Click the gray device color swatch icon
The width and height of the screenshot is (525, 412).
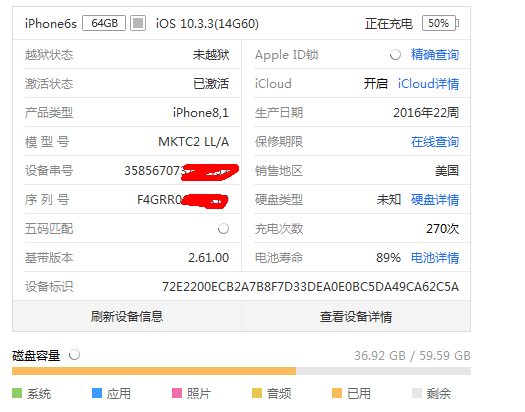(x=138, y=23)
